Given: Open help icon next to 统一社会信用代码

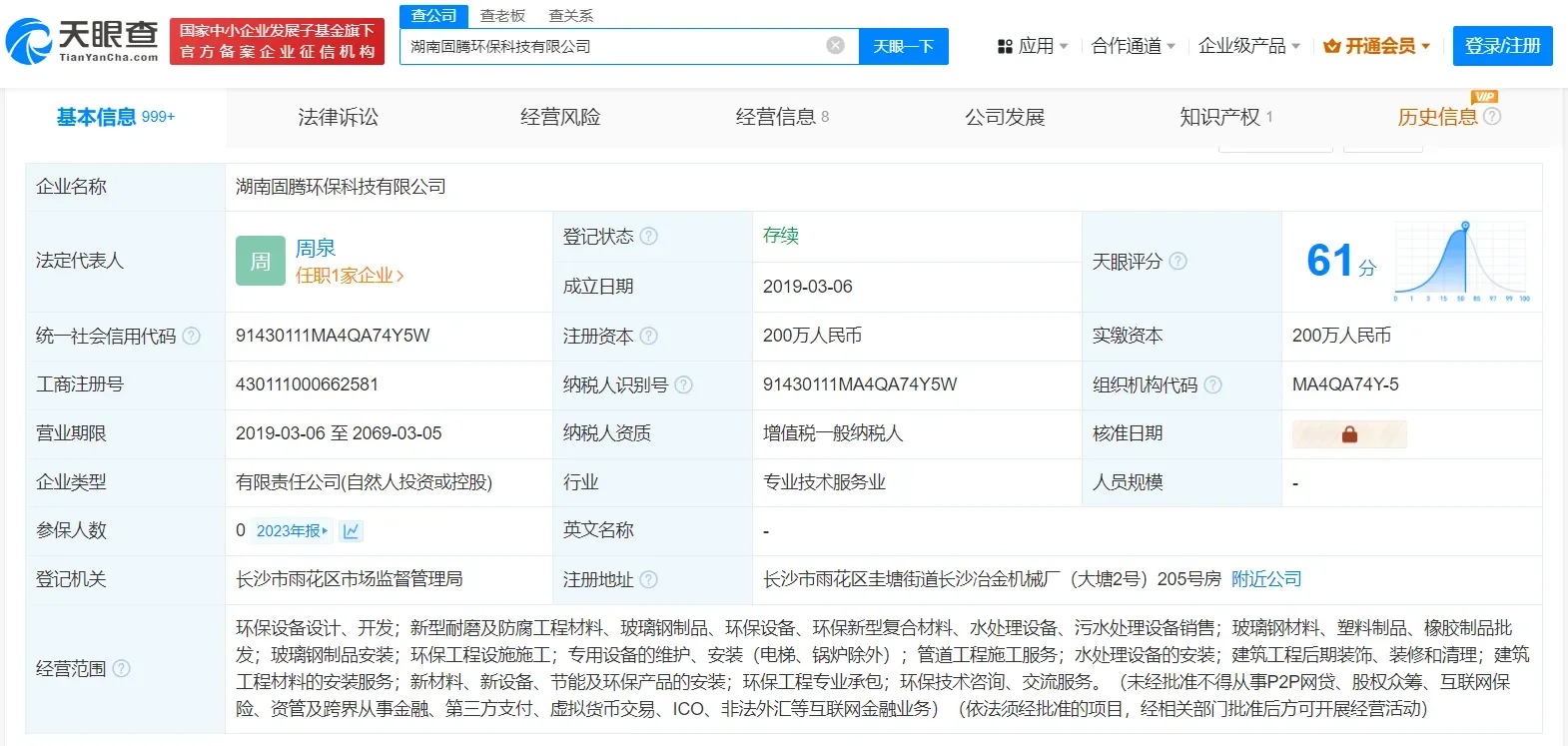Looking at the screenshot, I should pos(192,337).
